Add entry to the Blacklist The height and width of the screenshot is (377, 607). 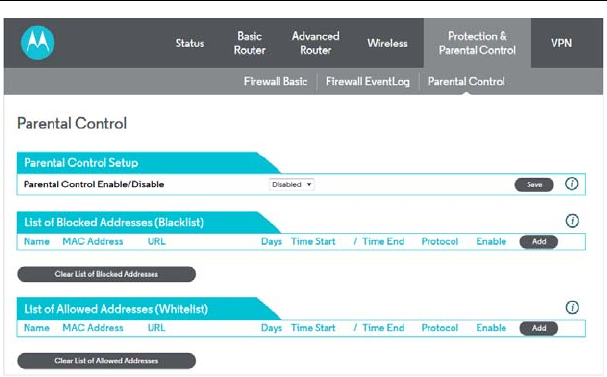pyautogui.click(x=538, y=242)
